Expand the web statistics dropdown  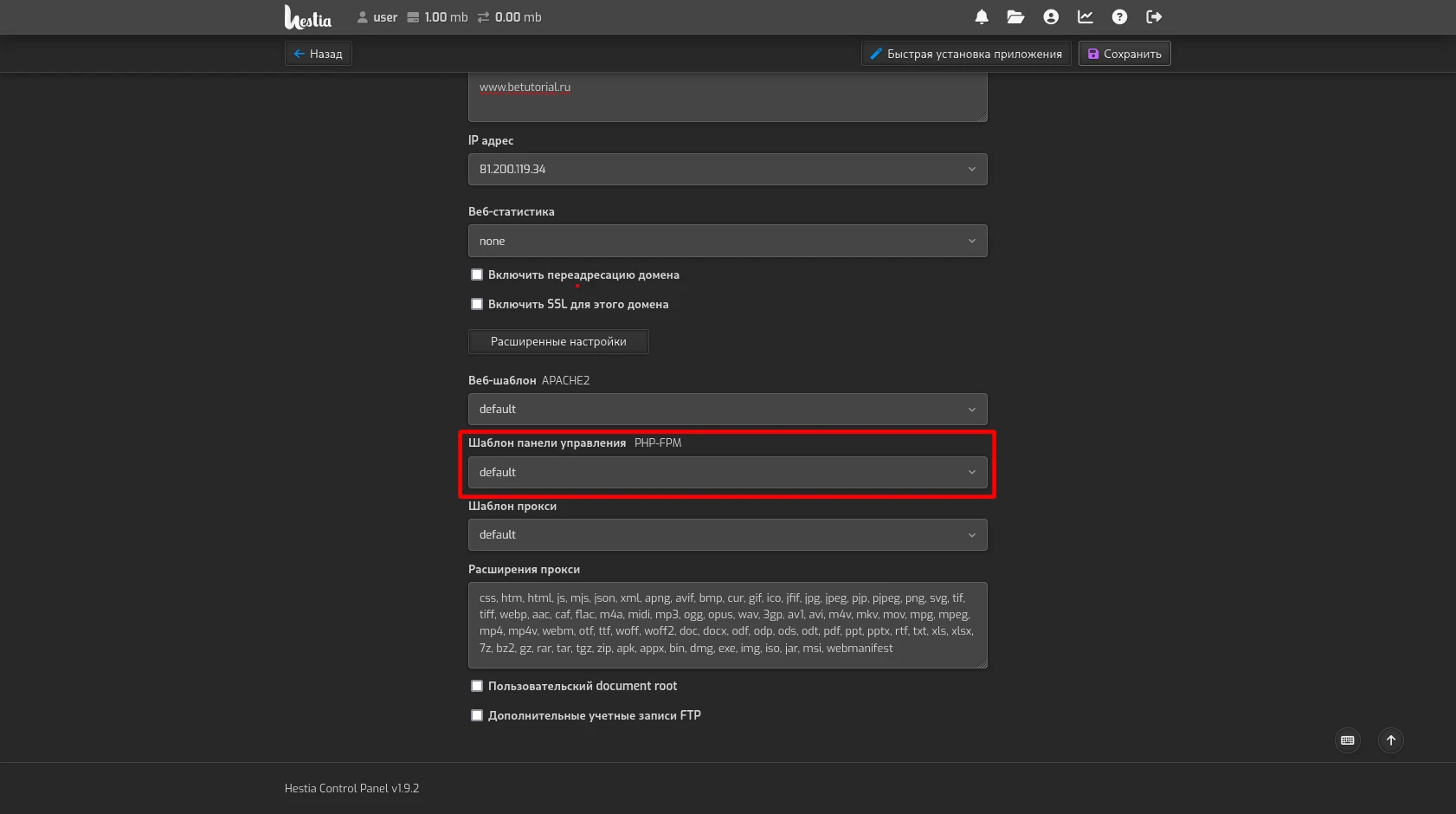(727, 242)
